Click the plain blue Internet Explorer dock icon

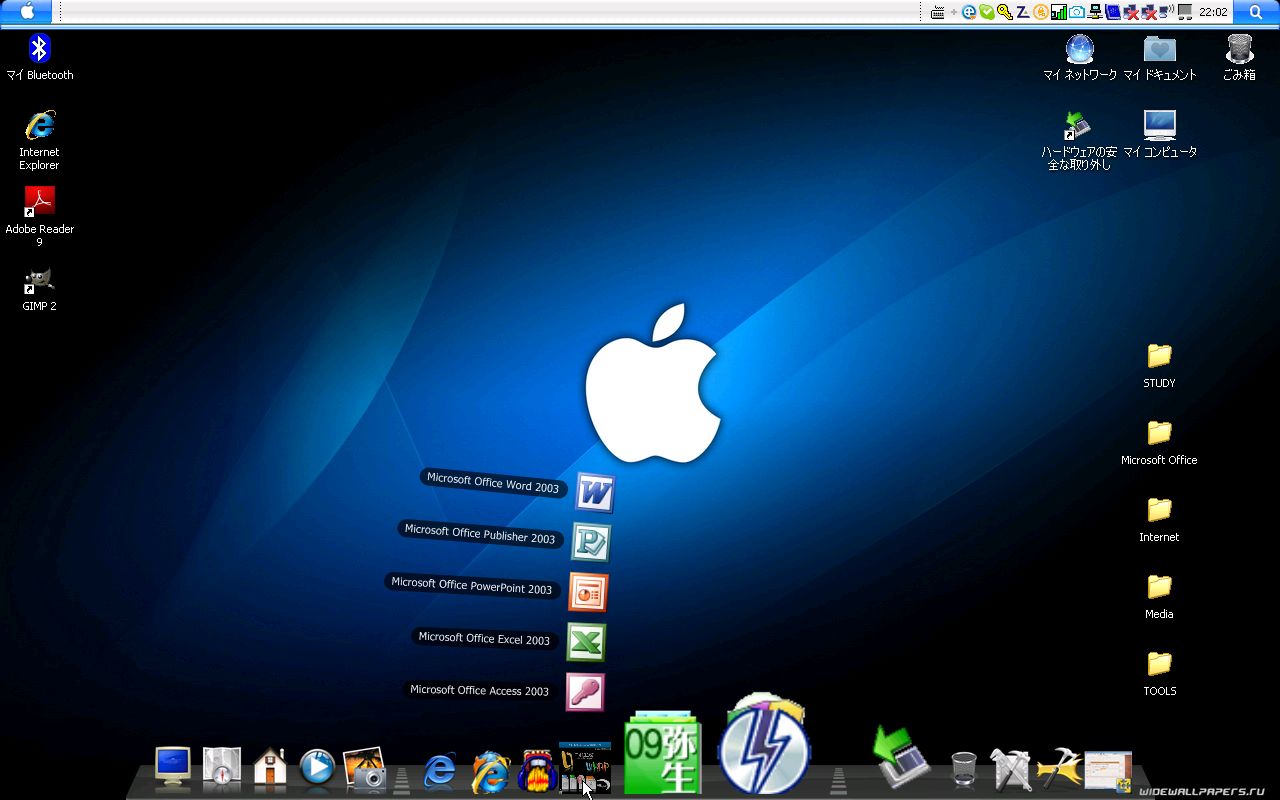point(440,771)
